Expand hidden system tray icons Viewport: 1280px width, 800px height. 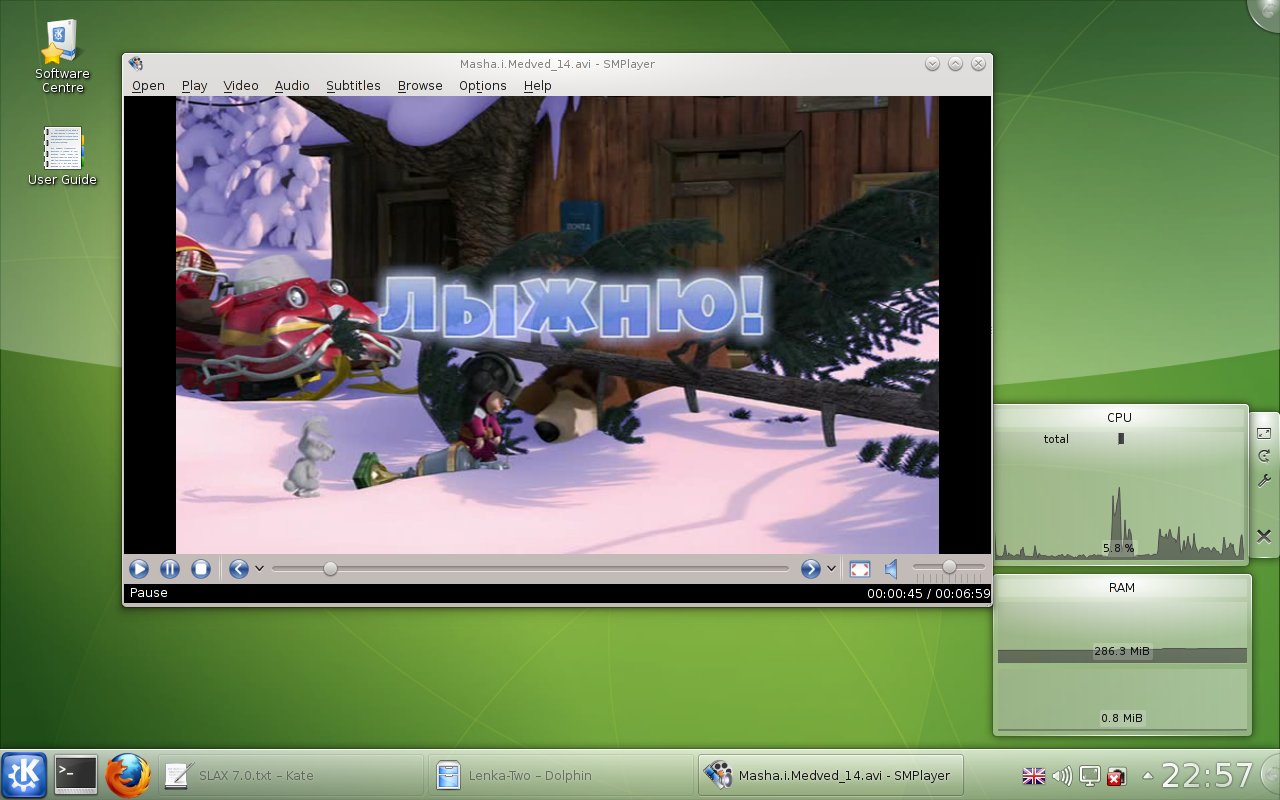point(1145,775)
